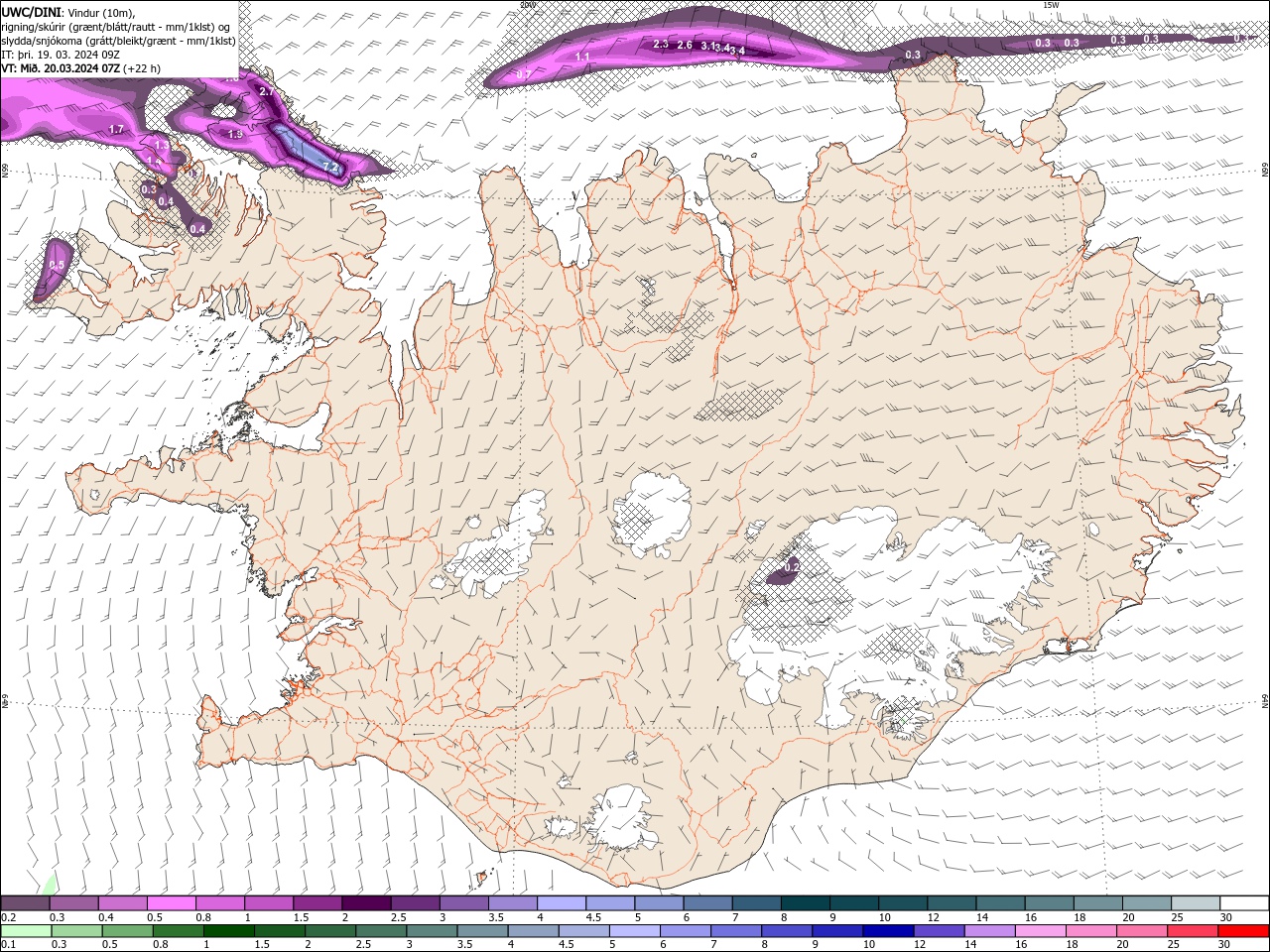1270x952 pixels.
Task: Click the '(+22 h)' forecast offset text
Action: coord(142,68)
